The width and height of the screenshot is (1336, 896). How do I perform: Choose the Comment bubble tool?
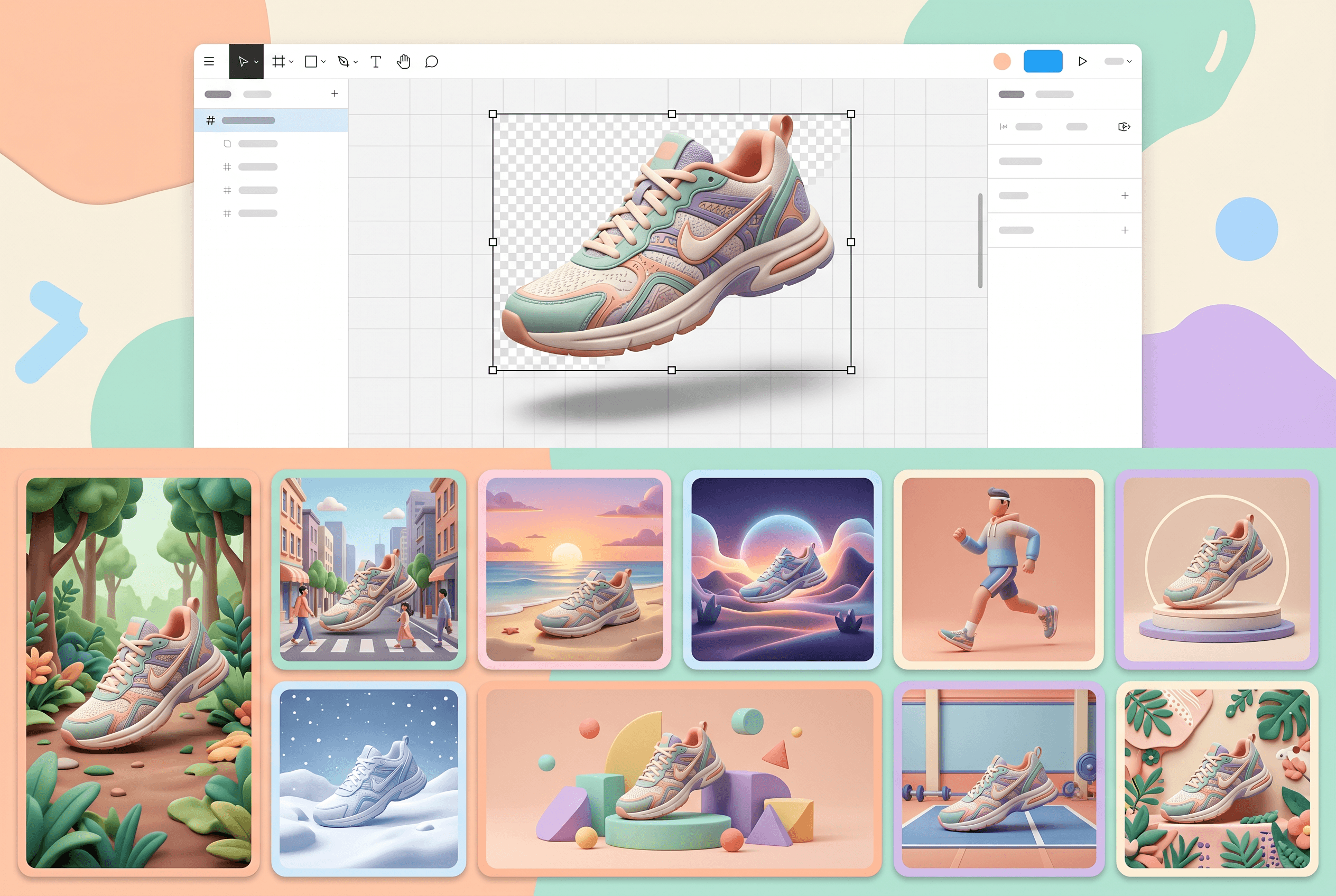point(432,61)
